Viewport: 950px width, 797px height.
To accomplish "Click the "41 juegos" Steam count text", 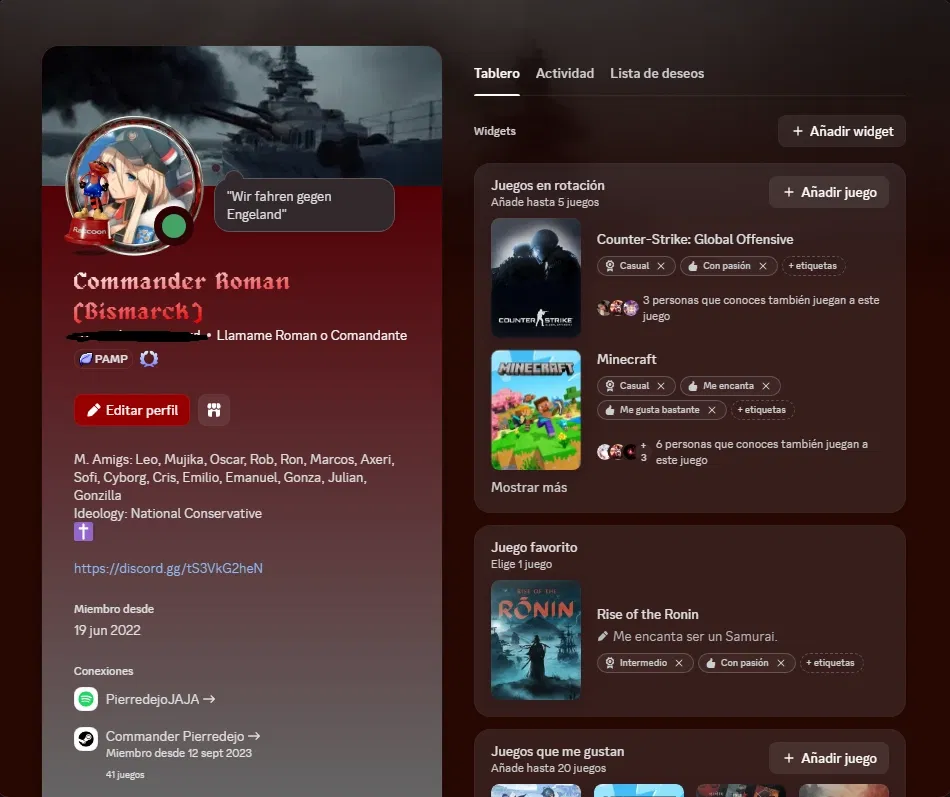I will 125,775.
